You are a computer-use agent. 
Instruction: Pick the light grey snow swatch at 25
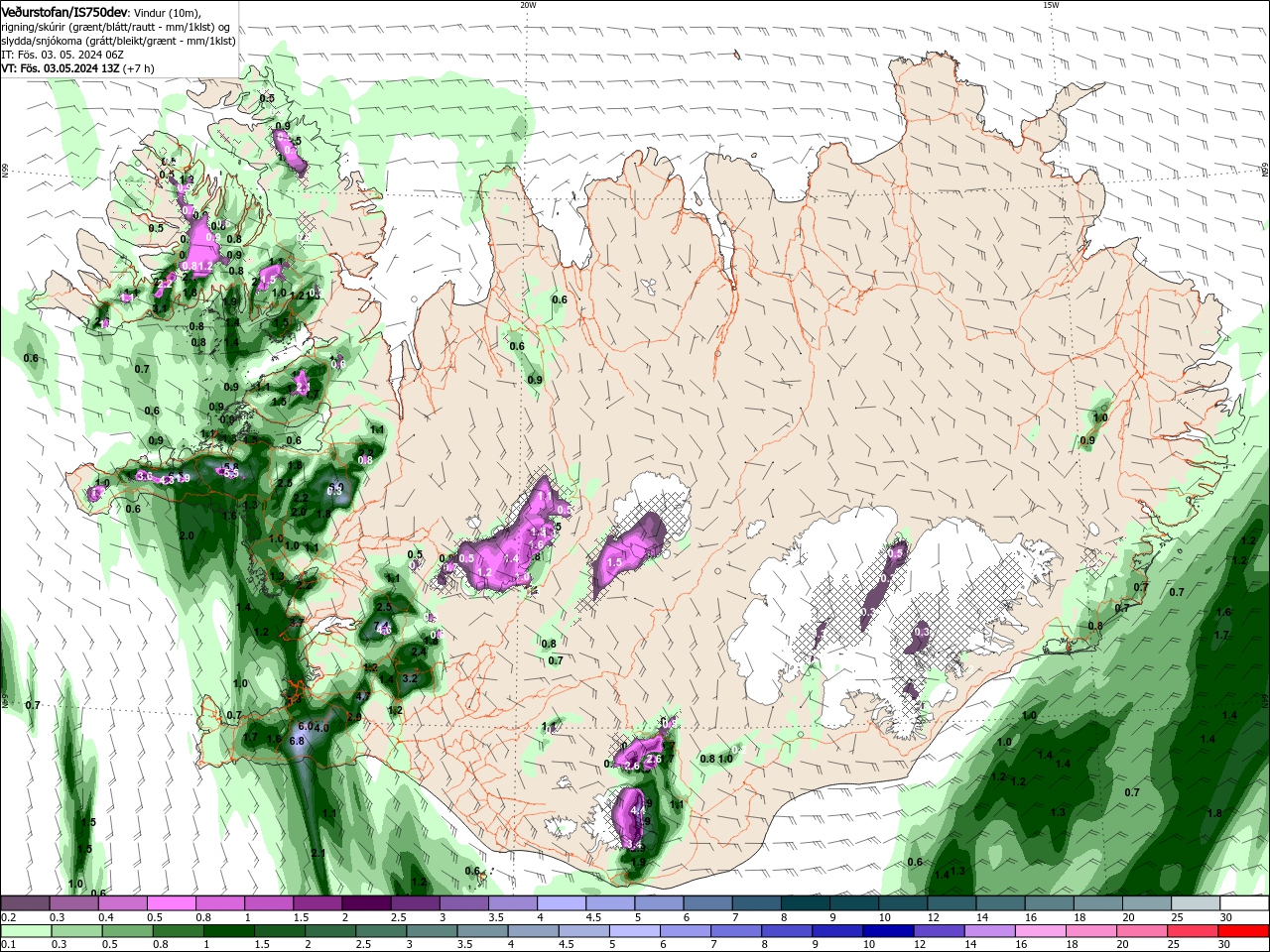pyautogui.click(x=1194, y=903)
